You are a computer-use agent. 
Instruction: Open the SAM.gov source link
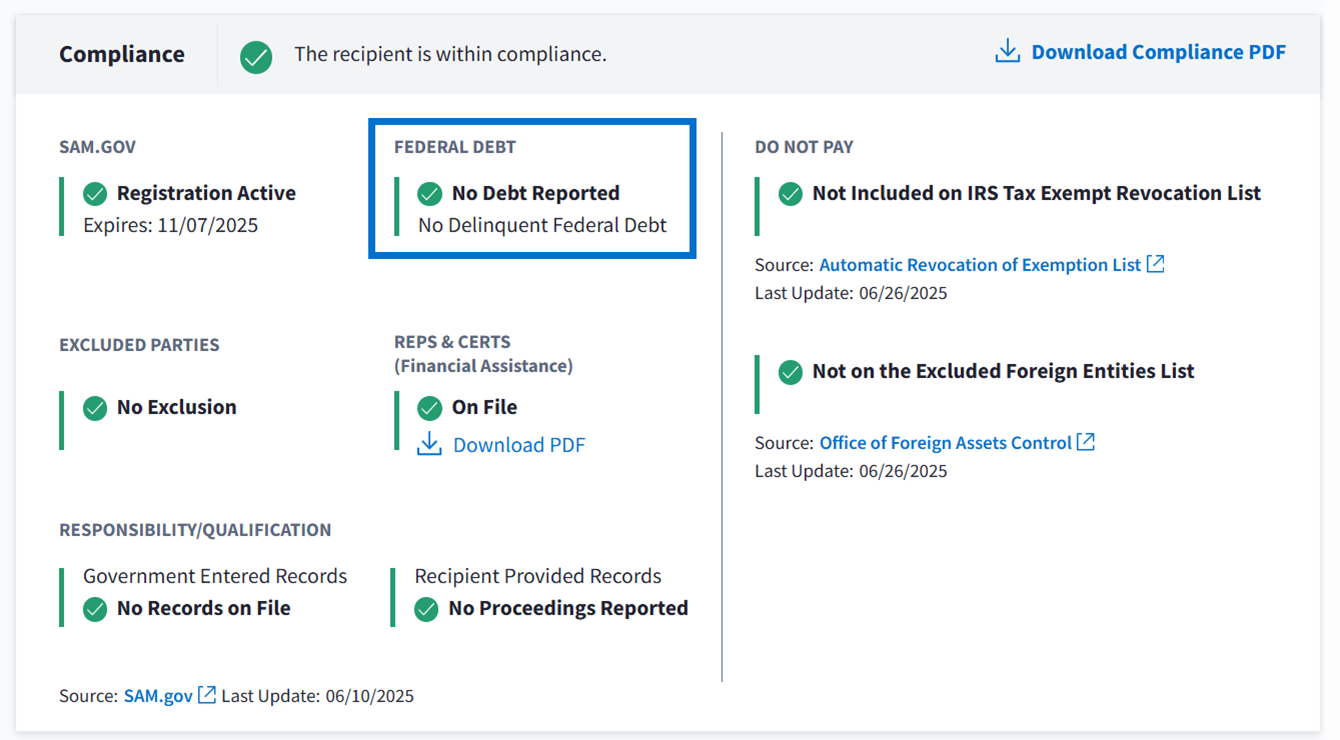158,696
